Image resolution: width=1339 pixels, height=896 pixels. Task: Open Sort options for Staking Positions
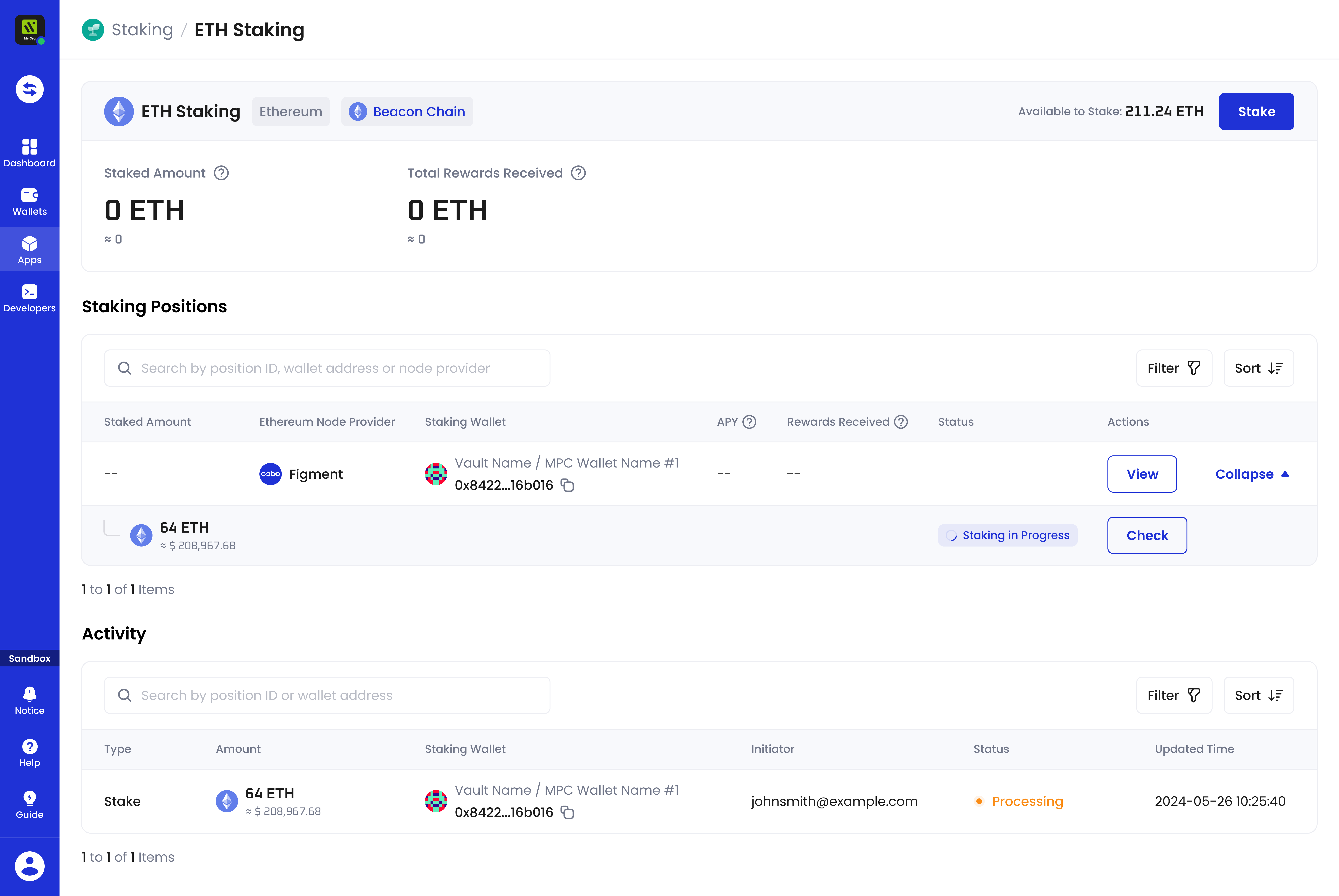(x=1258, y=368)
